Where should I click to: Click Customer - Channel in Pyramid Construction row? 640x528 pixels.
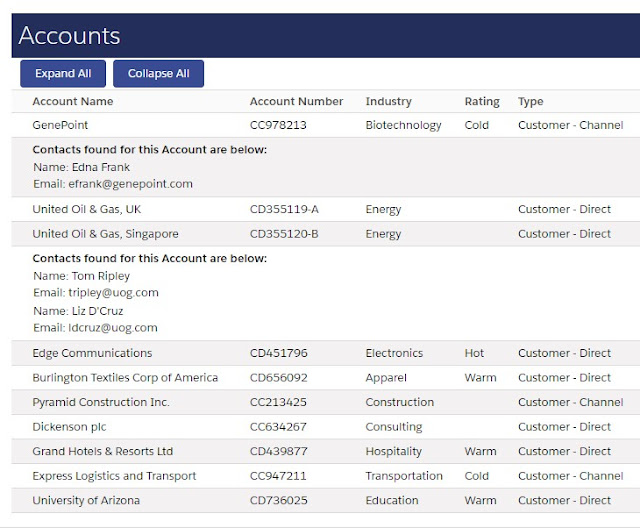[571, 402]
